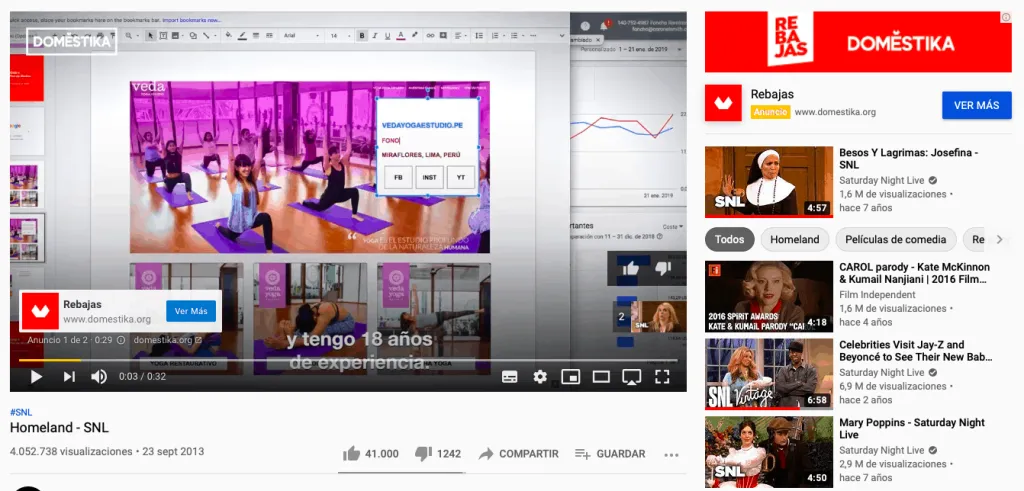Like the video with thumbs up 41.000

tap(371, 454)
